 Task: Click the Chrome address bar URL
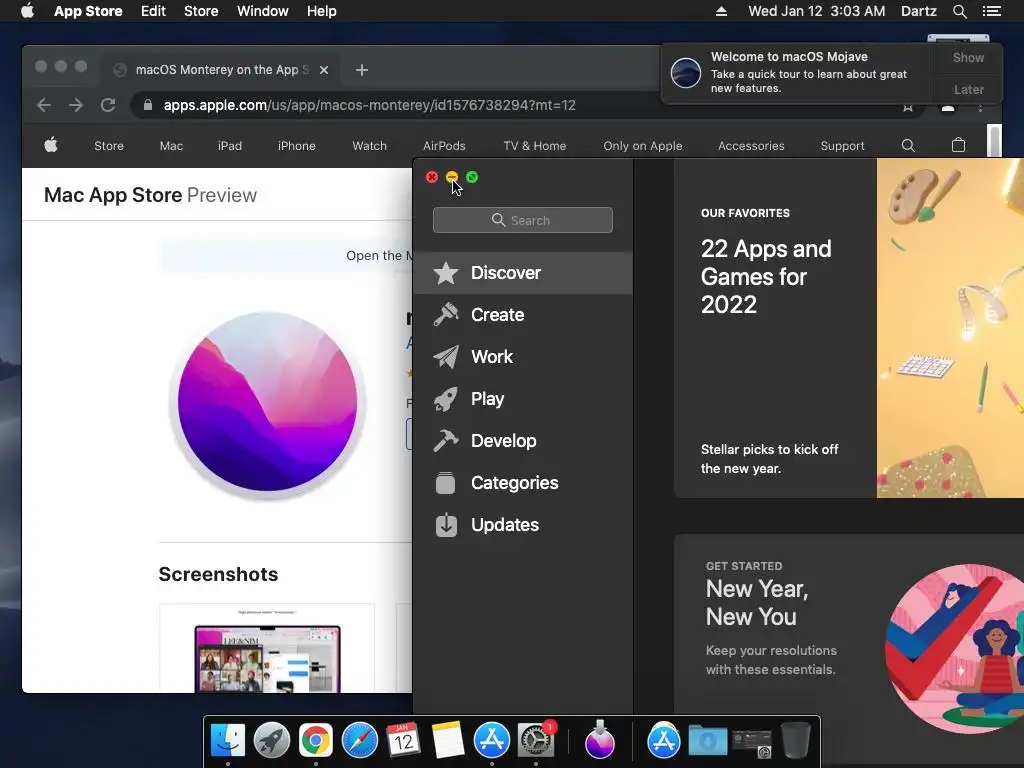(x=370, y=105)
